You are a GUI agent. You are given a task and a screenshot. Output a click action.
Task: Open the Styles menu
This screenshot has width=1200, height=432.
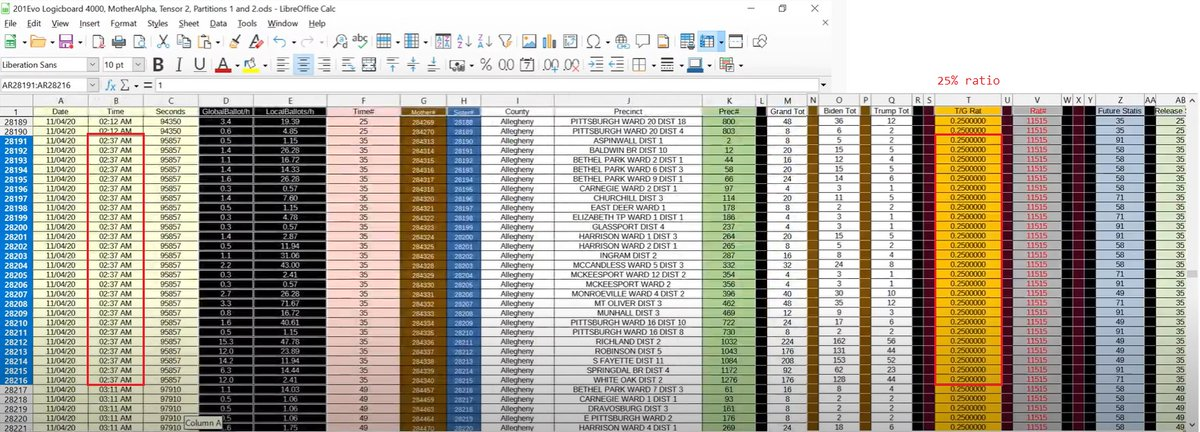point(157,22)
